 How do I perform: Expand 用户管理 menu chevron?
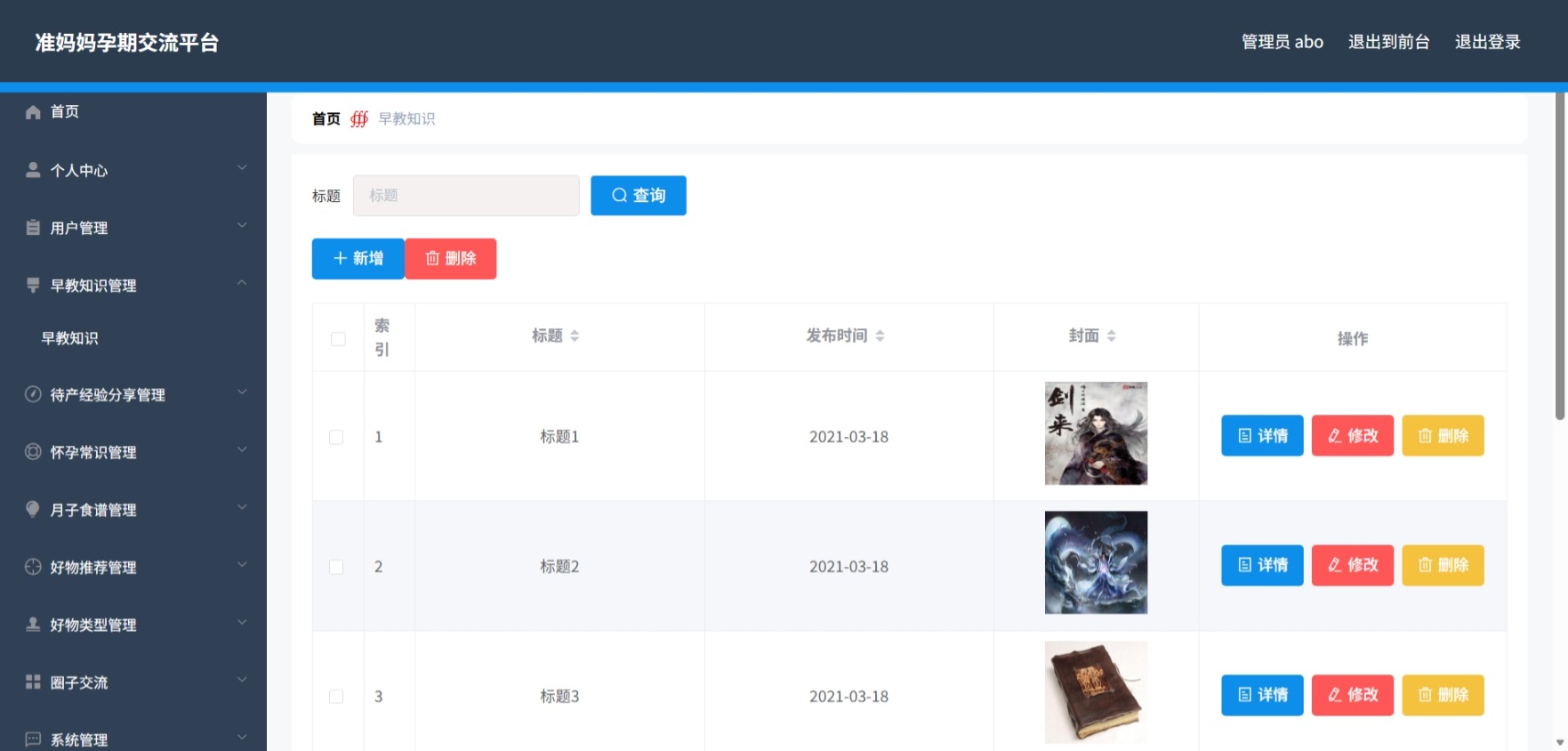(x=242, y=225)
